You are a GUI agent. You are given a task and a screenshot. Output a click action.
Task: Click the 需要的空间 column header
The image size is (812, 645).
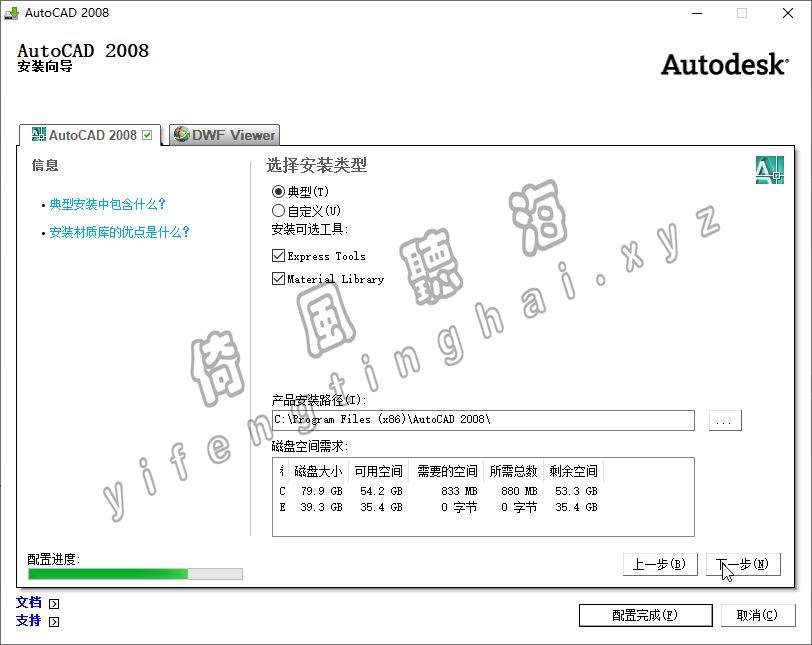tap(446, 471)
